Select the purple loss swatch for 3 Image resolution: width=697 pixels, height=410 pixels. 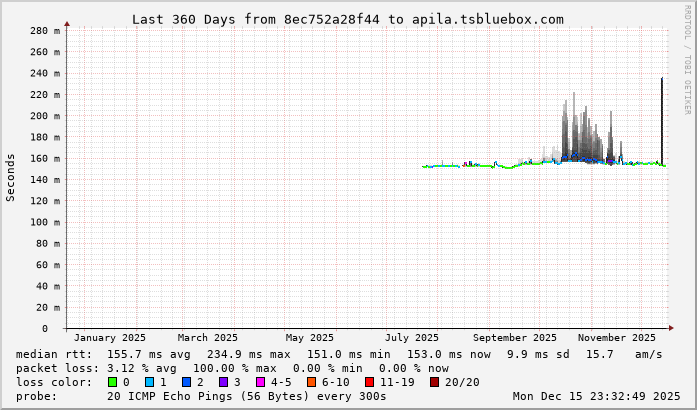(x=223, y=382)
